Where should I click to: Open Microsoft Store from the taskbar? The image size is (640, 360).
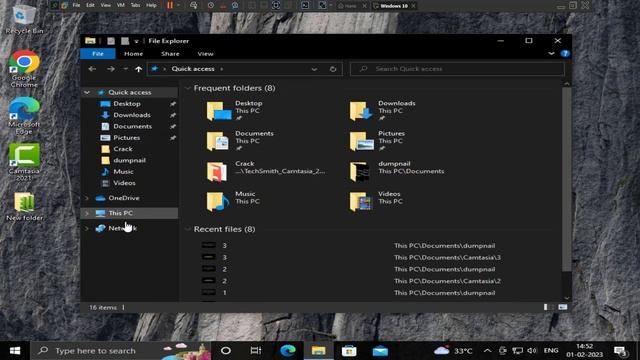pos(349,351)
